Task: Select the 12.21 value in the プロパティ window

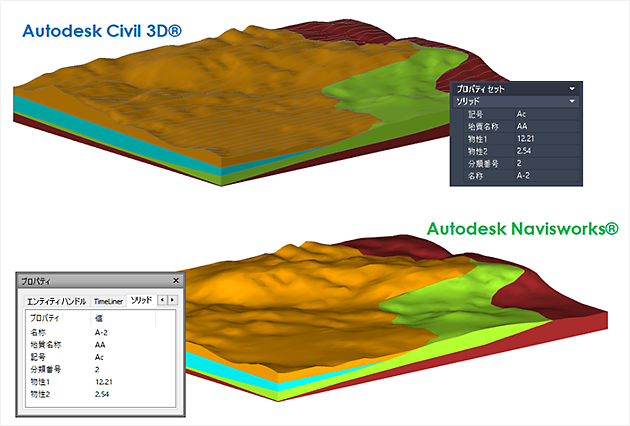Action: (104, 382)
